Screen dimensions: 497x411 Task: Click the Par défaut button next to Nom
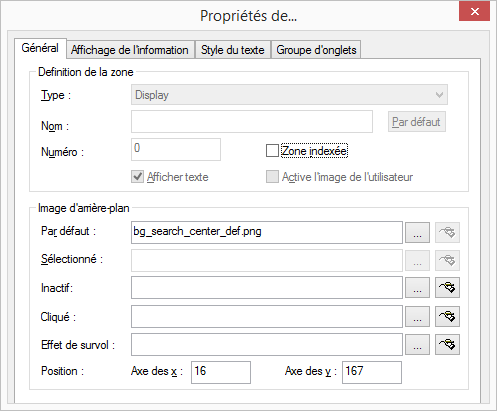click(x=417, y=122)
